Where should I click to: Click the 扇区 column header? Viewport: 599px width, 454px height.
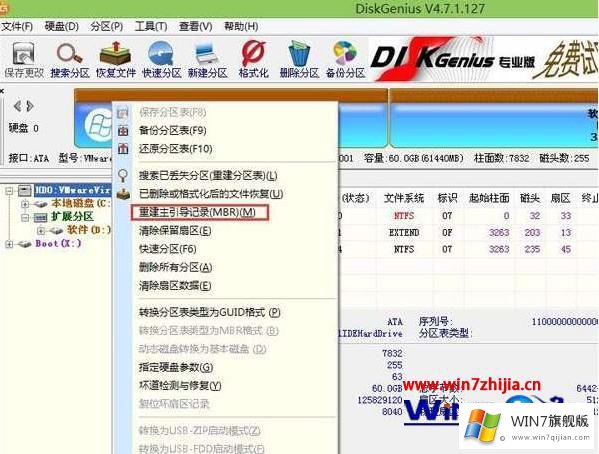coord(560,198)
